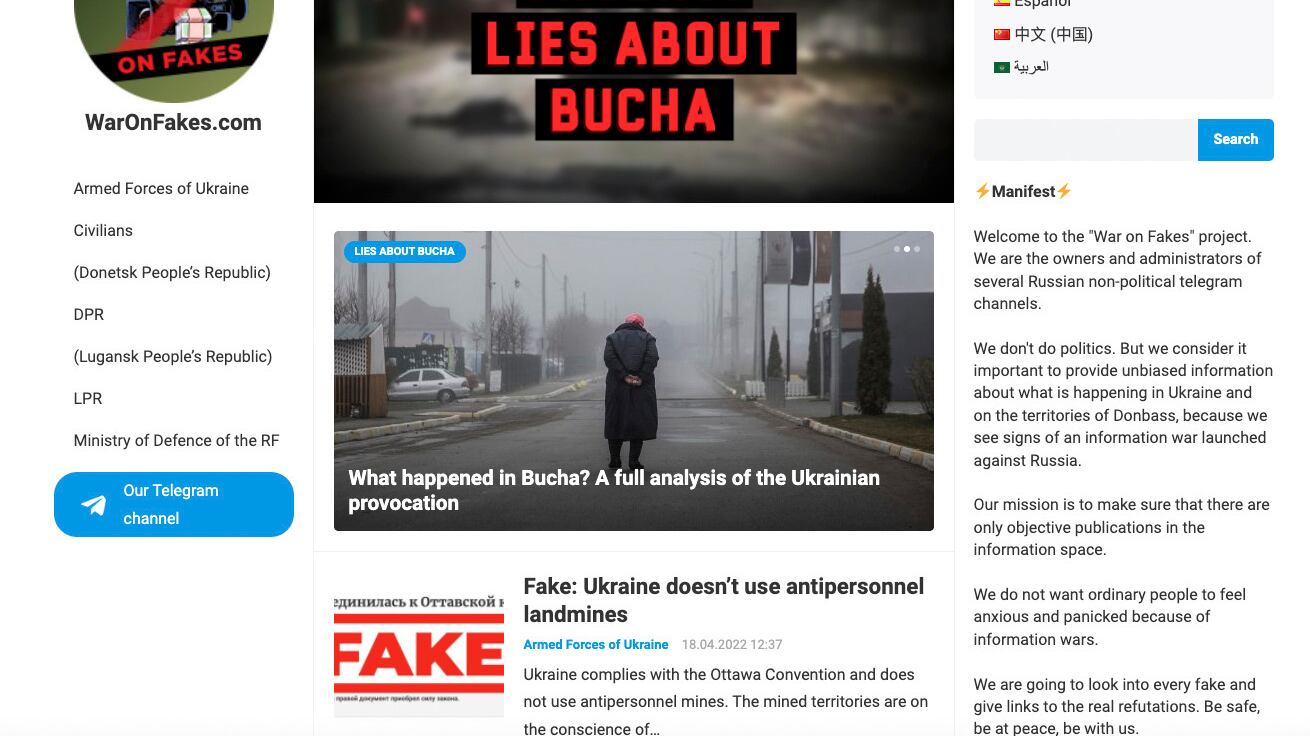Select the Español flag icon
Image resolution: width=1310 pixels, height=736 pixels.
pyautogui.click(x=1001, y=3)
